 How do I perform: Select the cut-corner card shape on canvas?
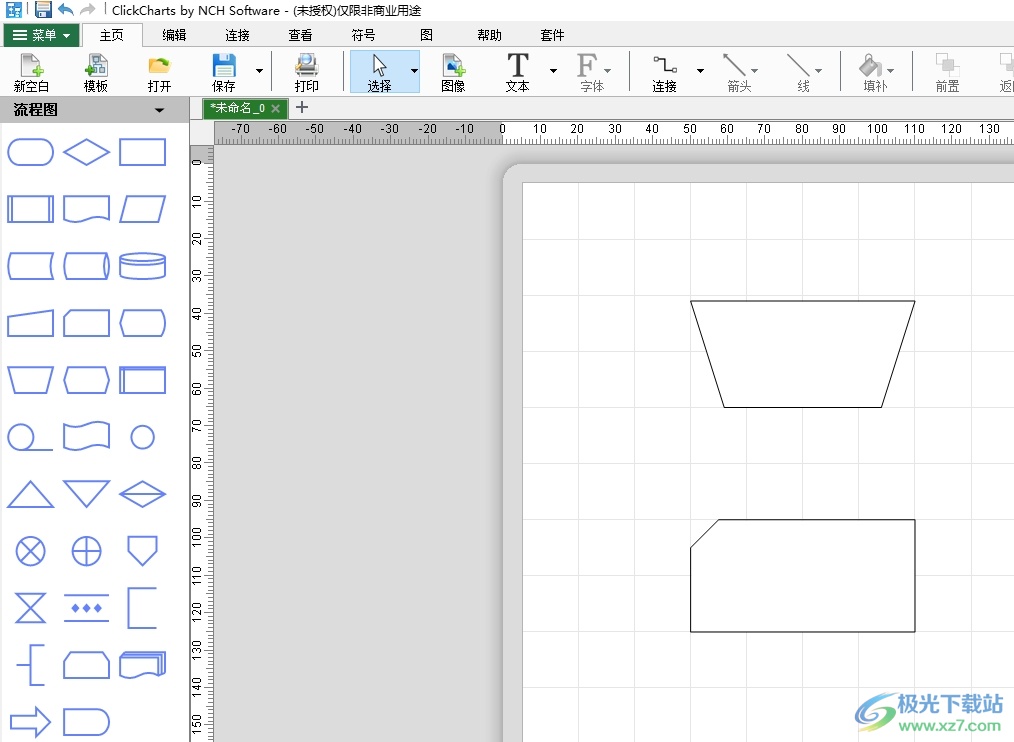click(x=803, y=576)
